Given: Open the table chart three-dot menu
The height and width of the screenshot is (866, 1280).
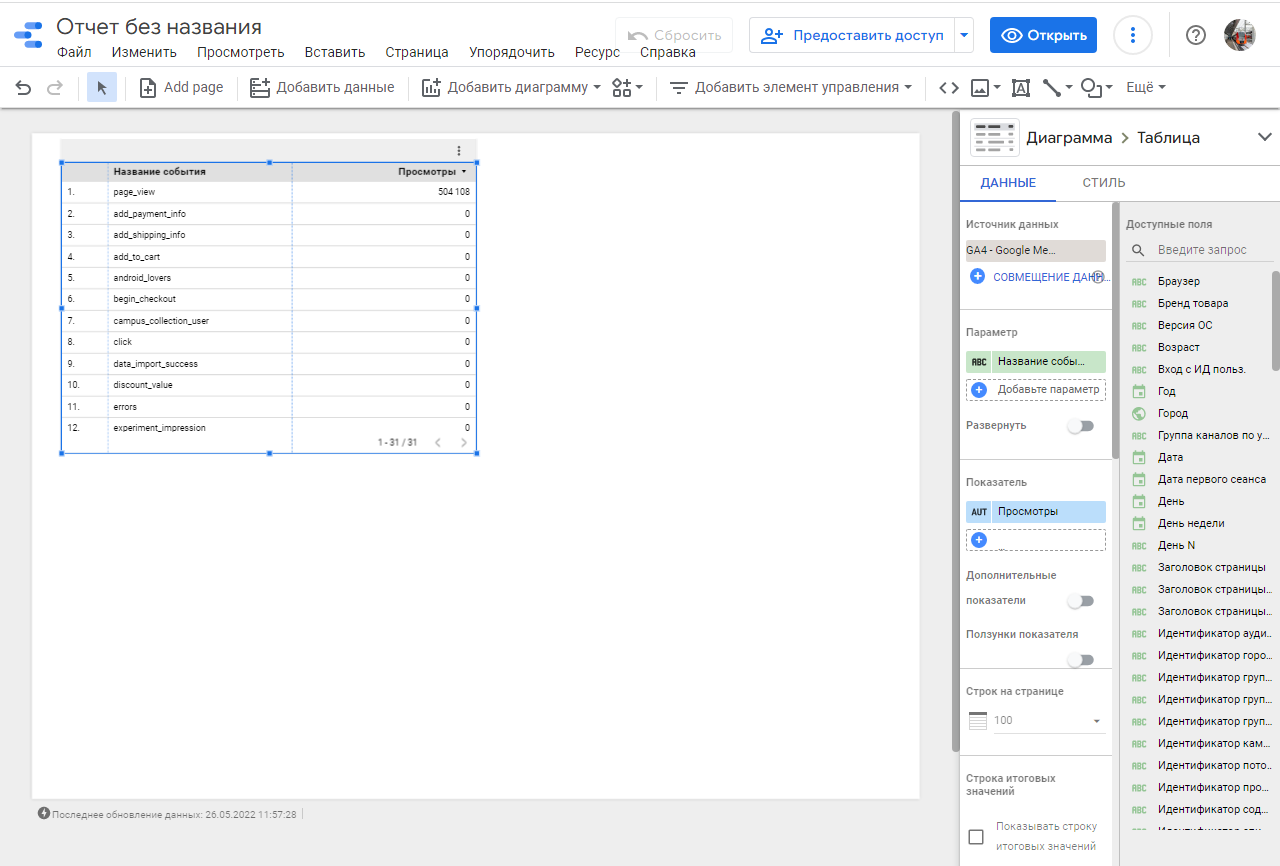Looking at the screenshot, I should click(x=459, y=151).
